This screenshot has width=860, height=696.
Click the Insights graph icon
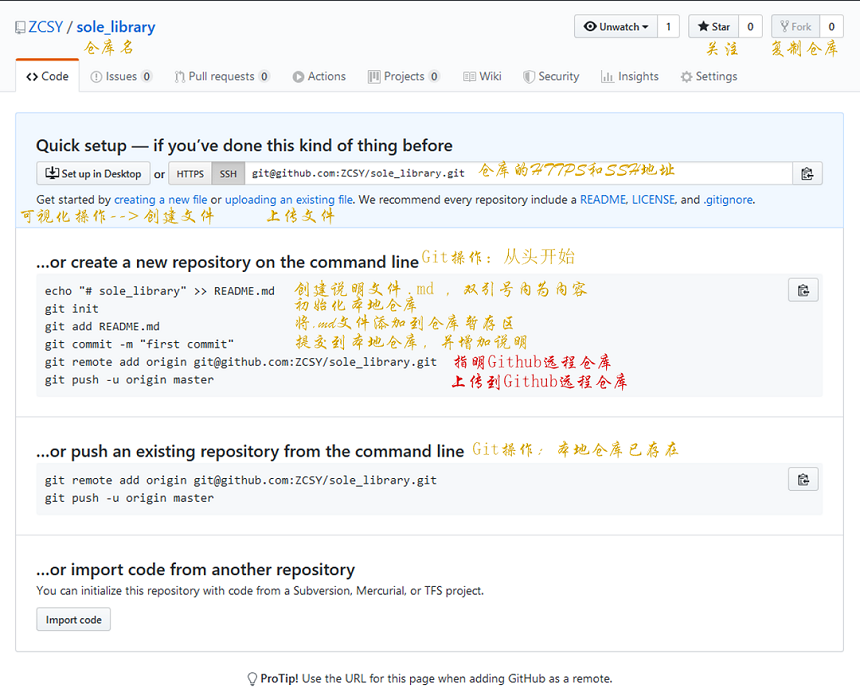[607, 77]
